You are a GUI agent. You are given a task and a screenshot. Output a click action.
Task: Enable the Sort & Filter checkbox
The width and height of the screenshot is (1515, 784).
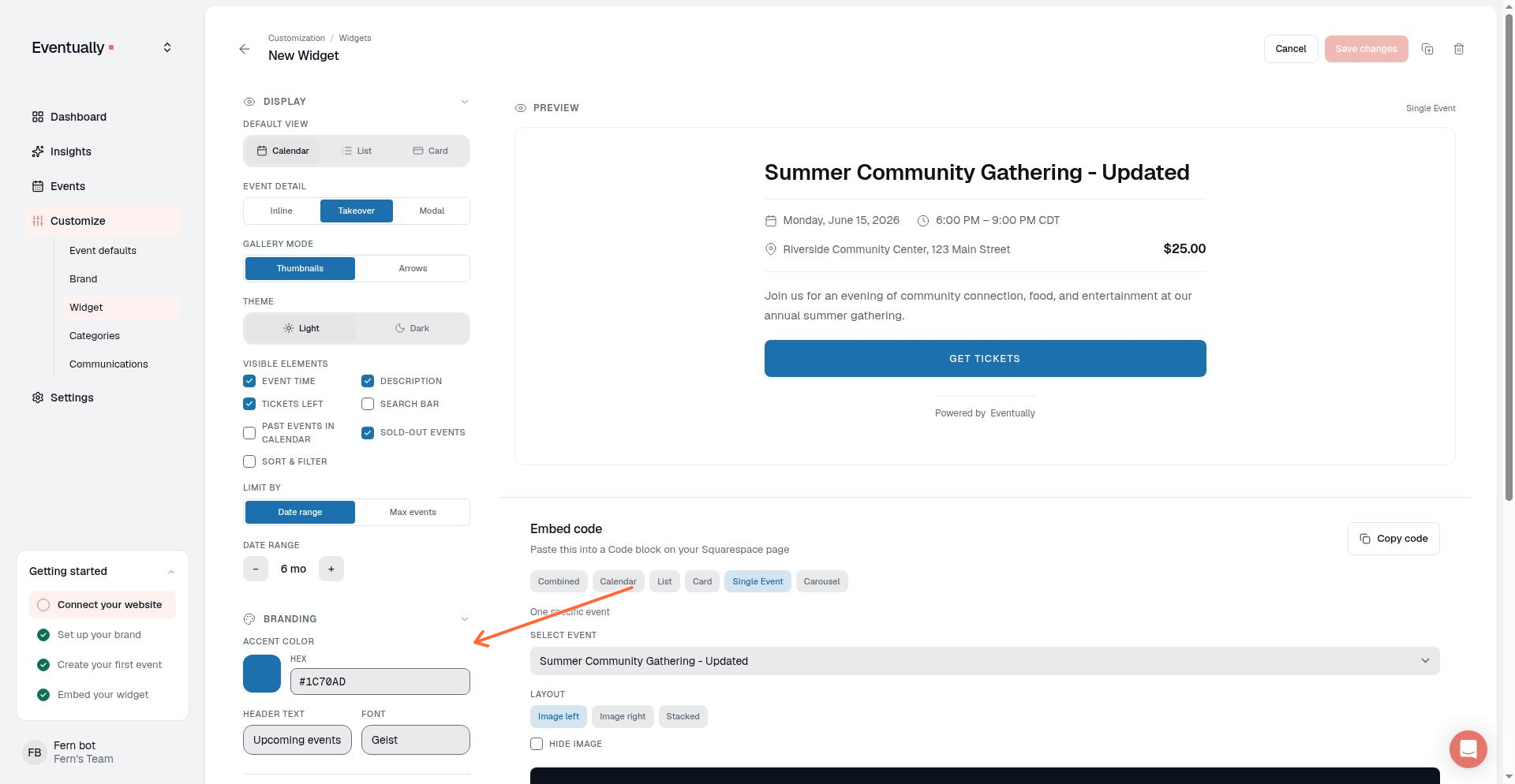[x=249, y=461]
